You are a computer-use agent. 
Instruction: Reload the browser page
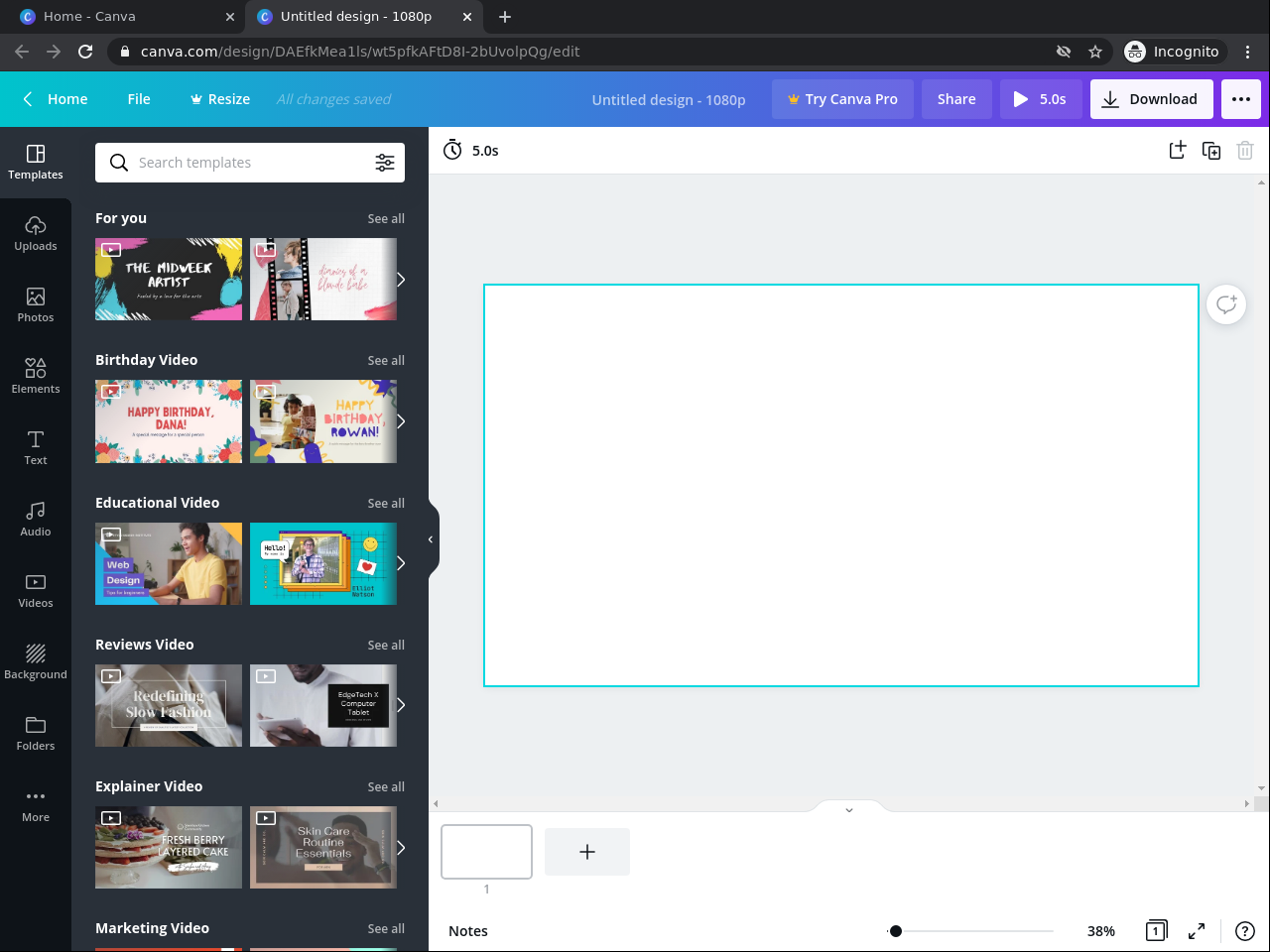(85, 52)
